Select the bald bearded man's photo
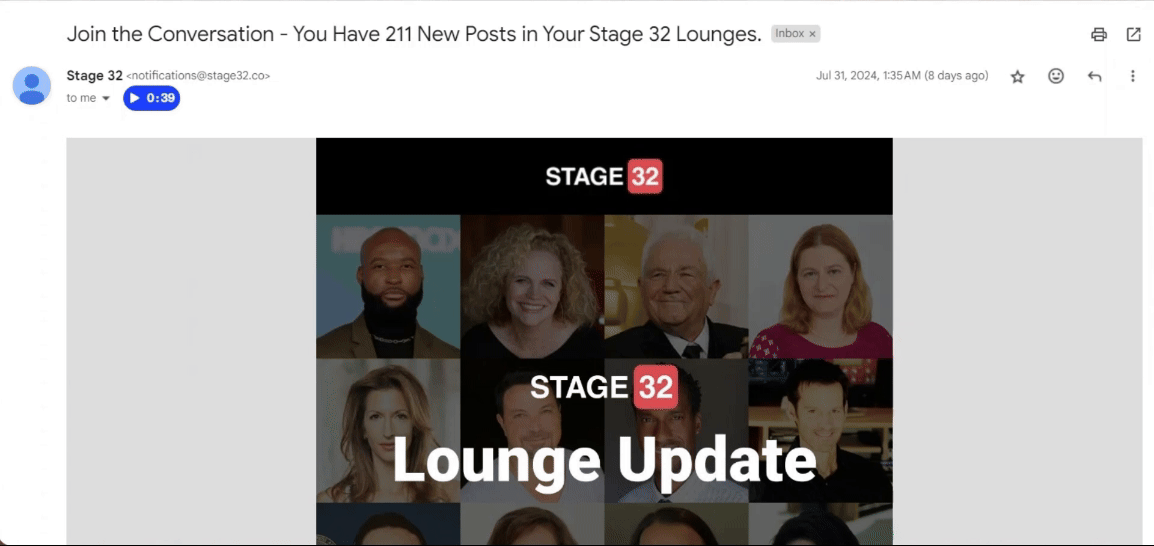 pos(388,286)
